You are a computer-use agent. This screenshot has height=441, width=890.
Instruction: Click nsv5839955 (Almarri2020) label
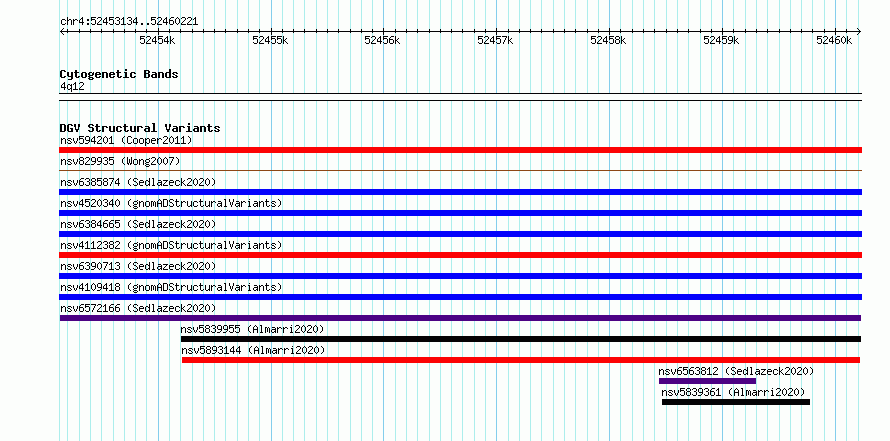point(253,329)
